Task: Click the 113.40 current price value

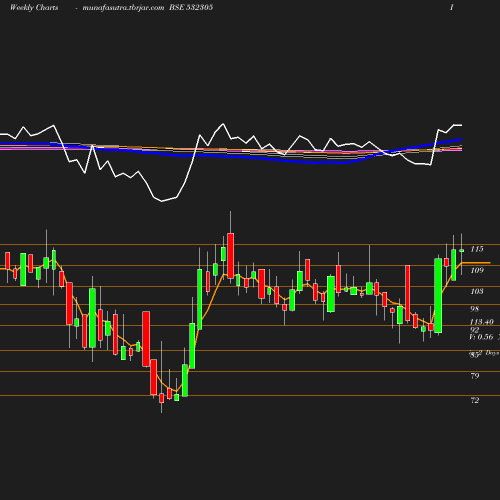Action: click(x=482, y=322)
